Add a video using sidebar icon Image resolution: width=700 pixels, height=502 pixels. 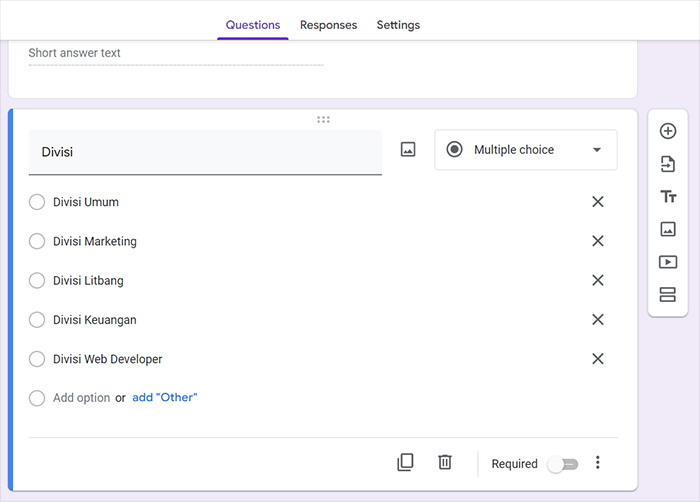(668, 262)
